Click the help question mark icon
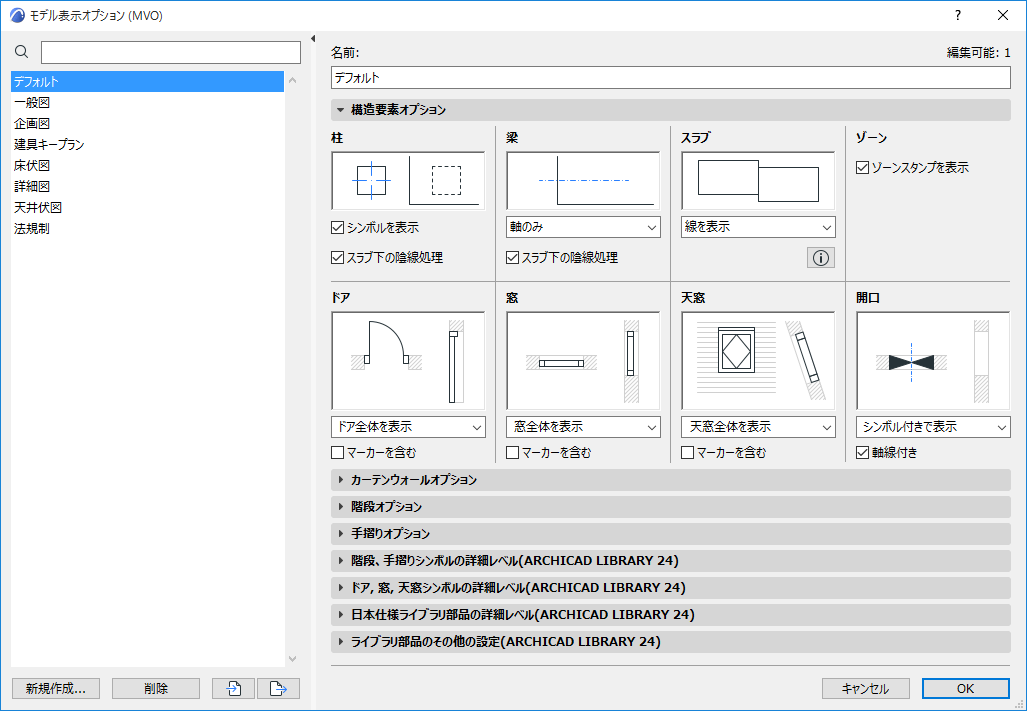This screenshot has height=711, width=1027. (958, 15)
